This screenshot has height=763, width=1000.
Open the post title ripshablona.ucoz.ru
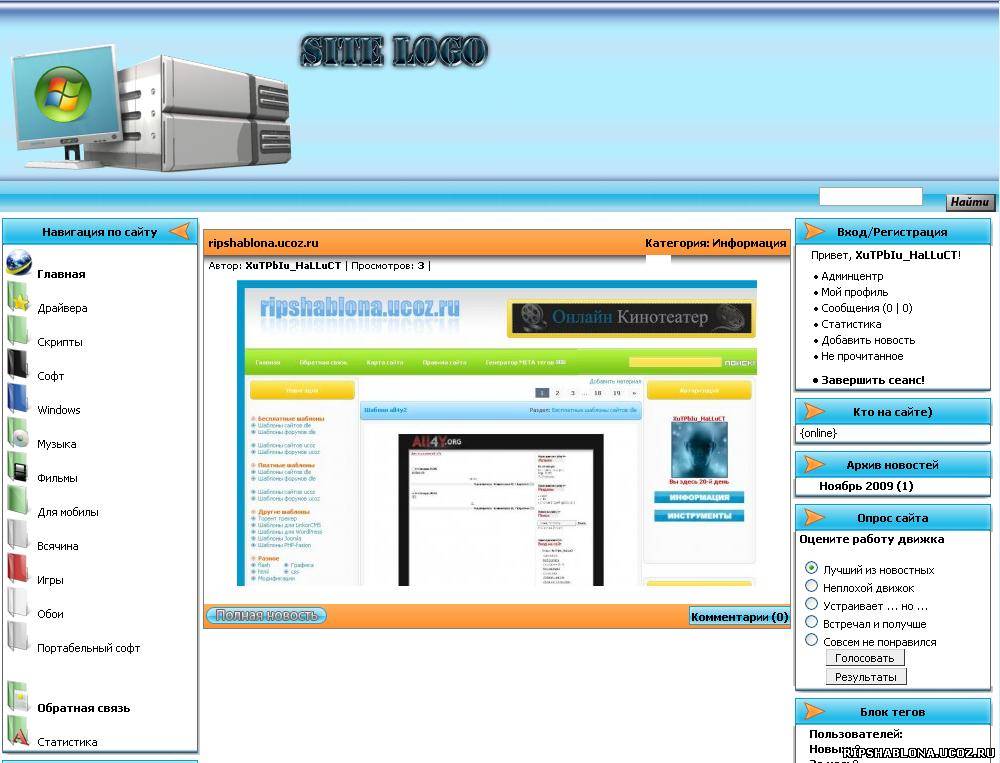(x=263, y=243)
